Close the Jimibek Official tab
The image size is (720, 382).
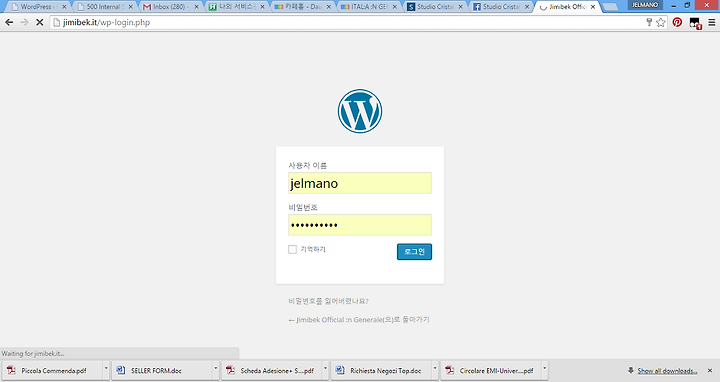593,7
